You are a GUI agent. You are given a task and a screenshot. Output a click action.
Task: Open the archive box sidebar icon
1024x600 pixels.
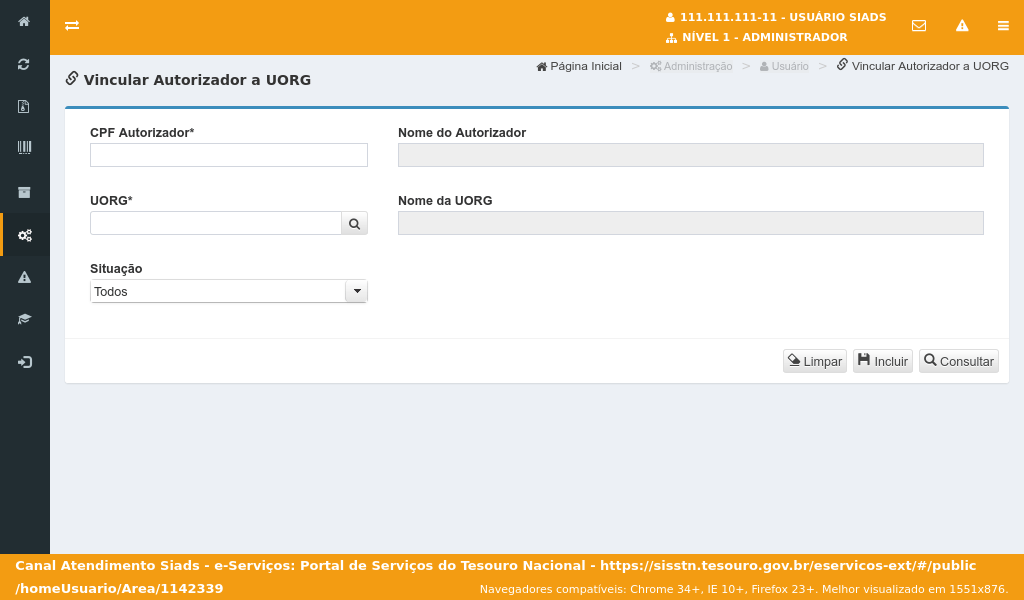pos(24,192)
